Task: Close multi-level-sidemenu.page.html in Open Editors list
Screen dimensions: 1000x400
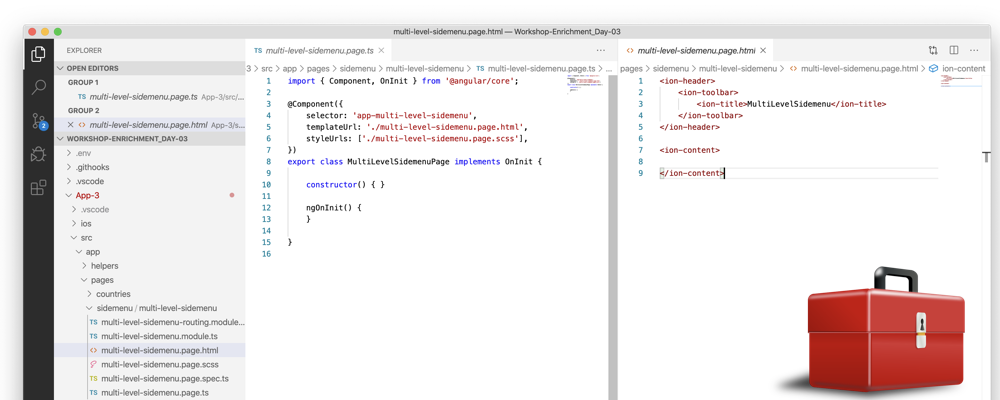Action: point(70,125)
